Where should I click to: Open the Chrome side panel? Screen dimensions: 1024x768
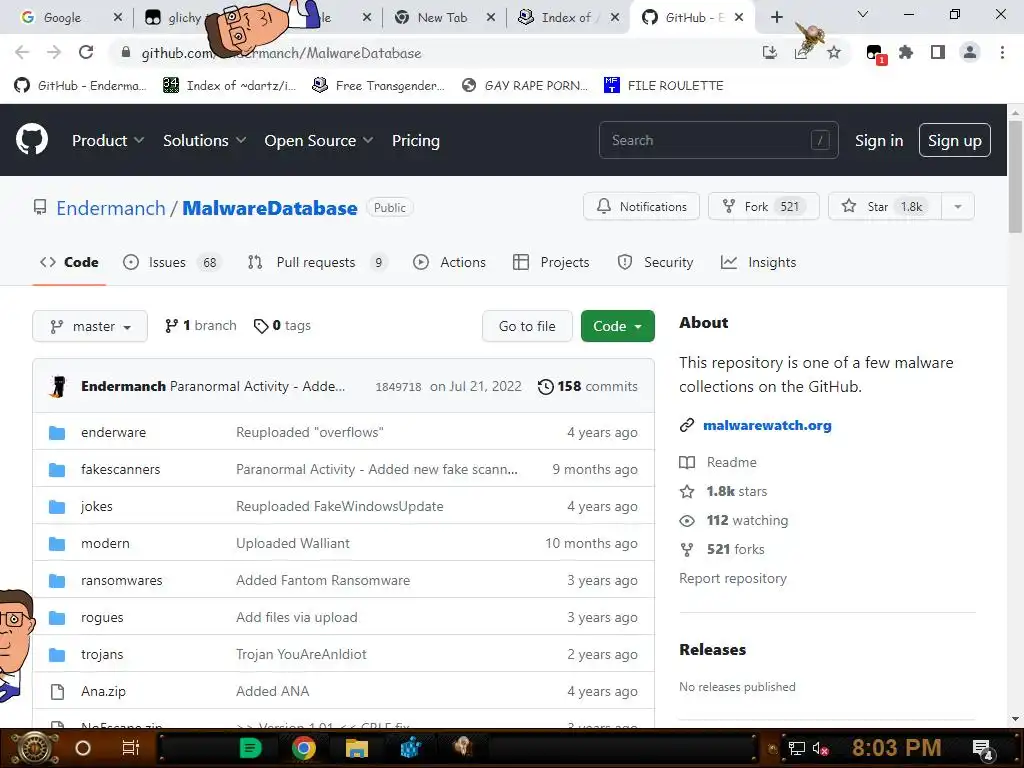click(x=938, y=52)
